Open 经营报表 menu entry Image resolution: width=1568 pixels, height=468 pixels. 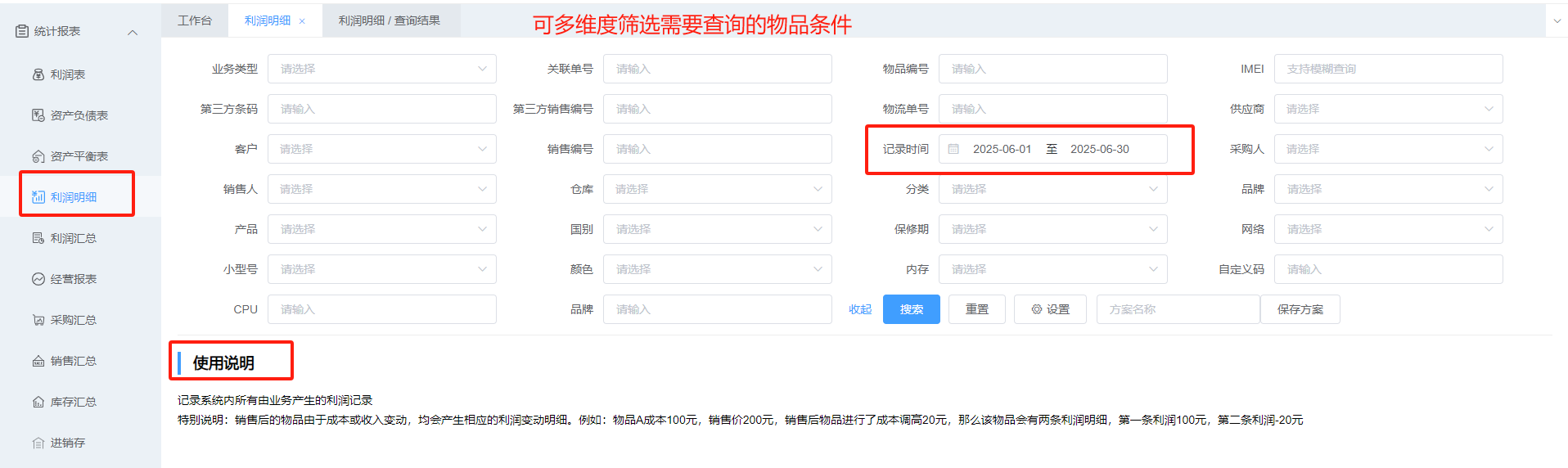click(74, 279)
